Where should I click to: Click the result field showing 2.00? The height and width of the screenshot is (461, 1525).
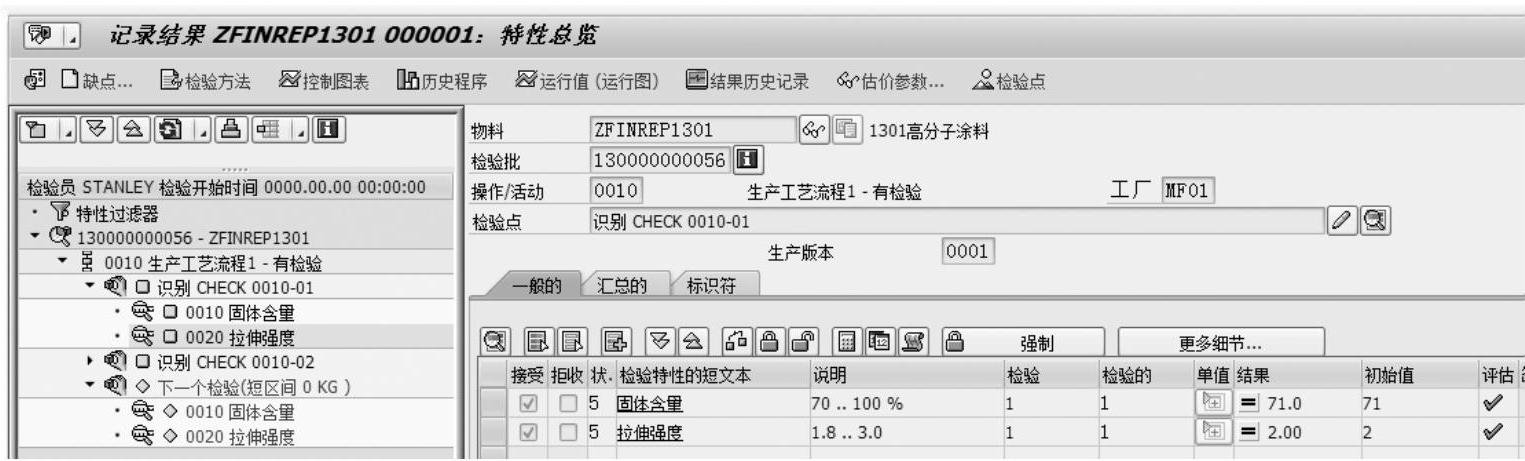(x=1296, y=433)
